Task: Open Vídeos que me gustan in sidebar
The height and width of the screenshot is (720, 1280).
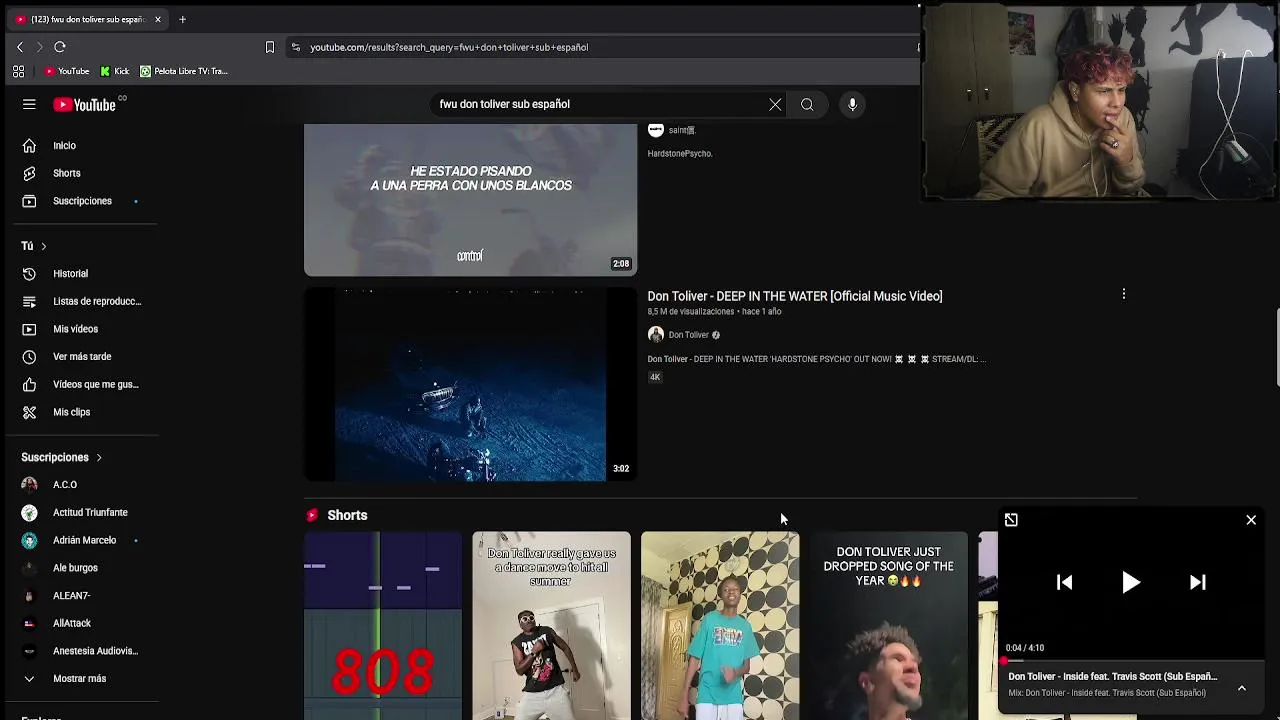Action: [80, 384]
